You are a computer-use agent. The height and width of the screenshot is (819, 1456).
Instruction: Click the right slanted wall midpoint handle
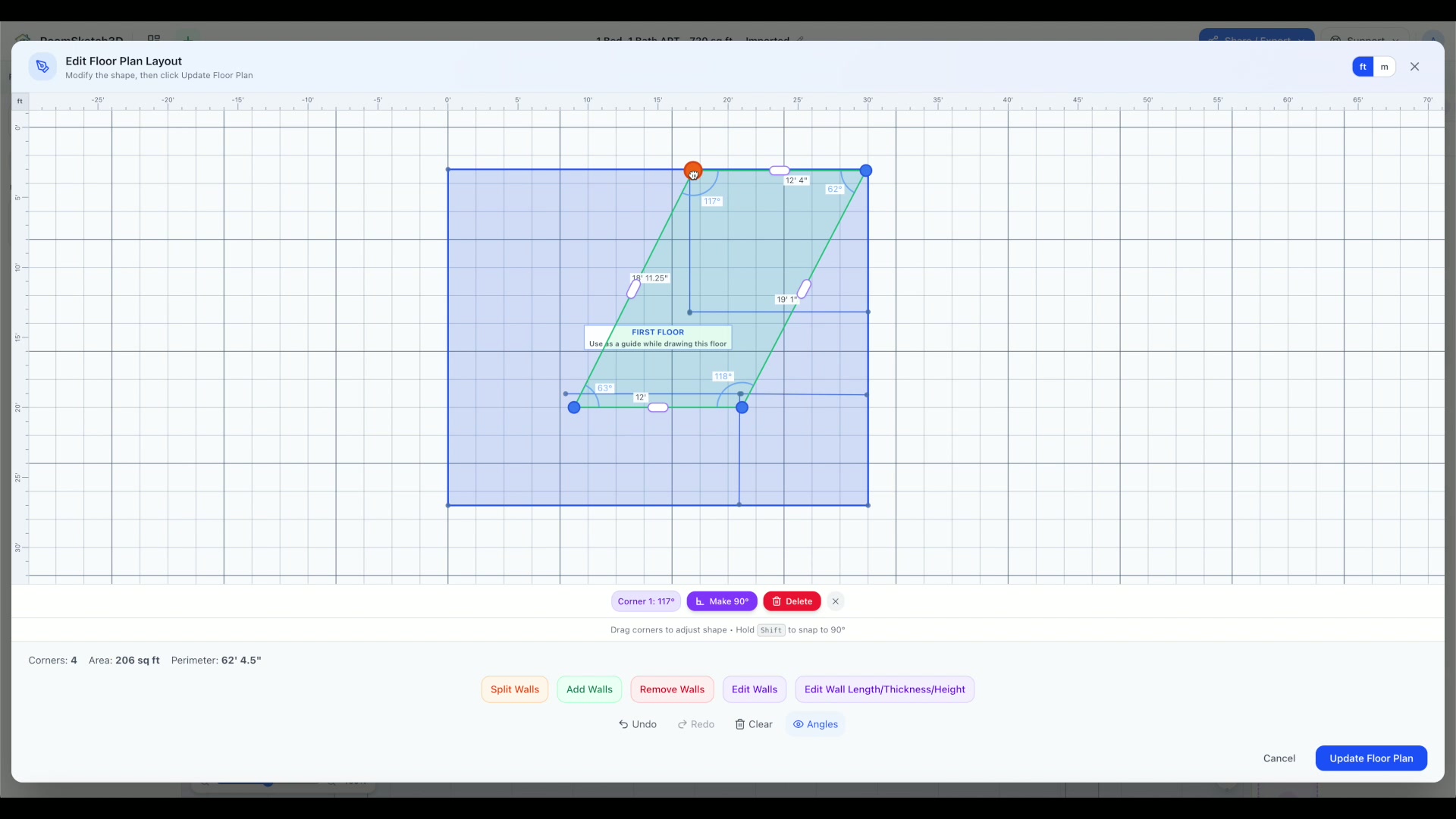tap(804, 289)
